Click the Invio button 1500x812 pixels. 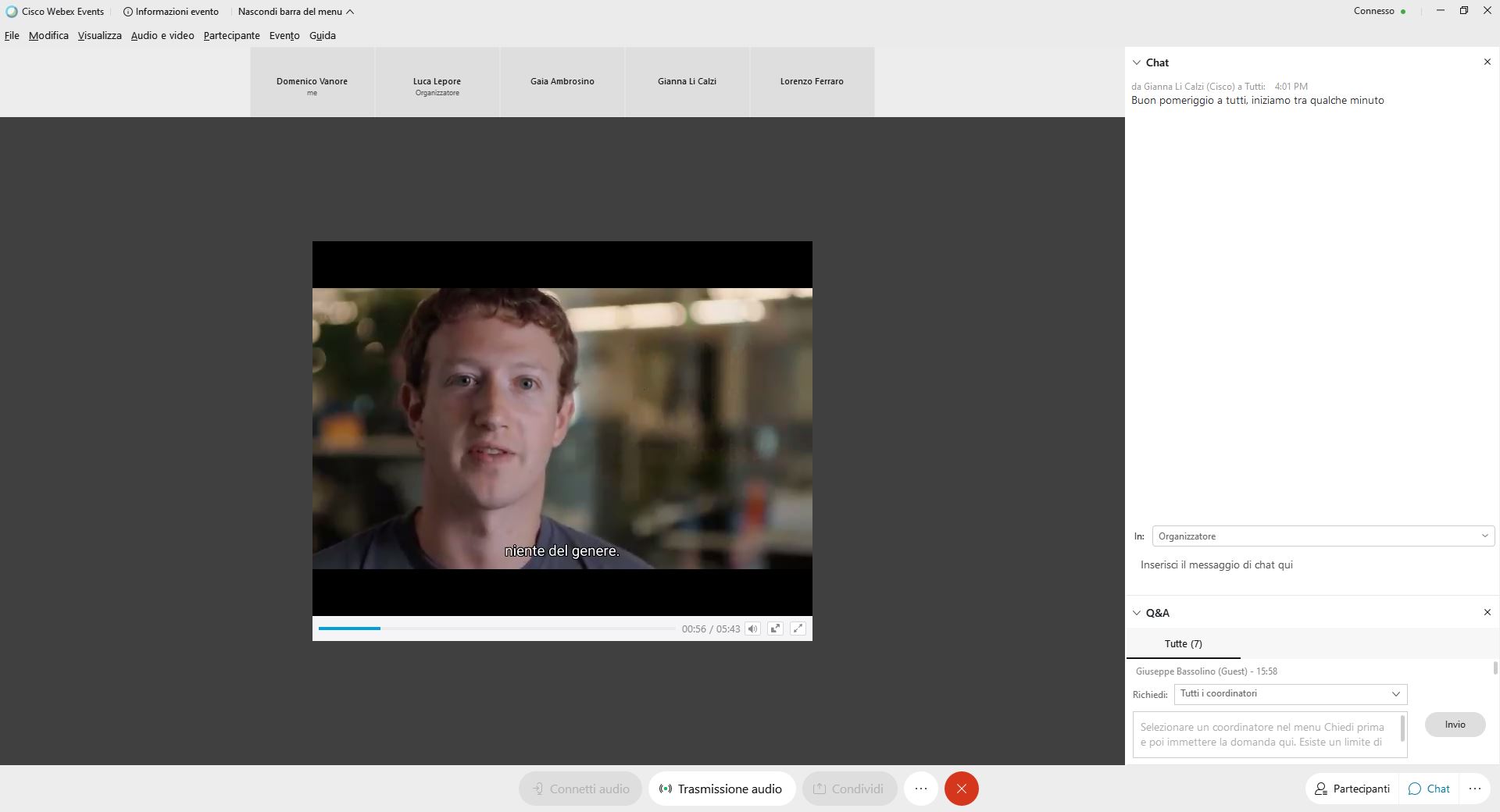click(x=1455, y=725)
